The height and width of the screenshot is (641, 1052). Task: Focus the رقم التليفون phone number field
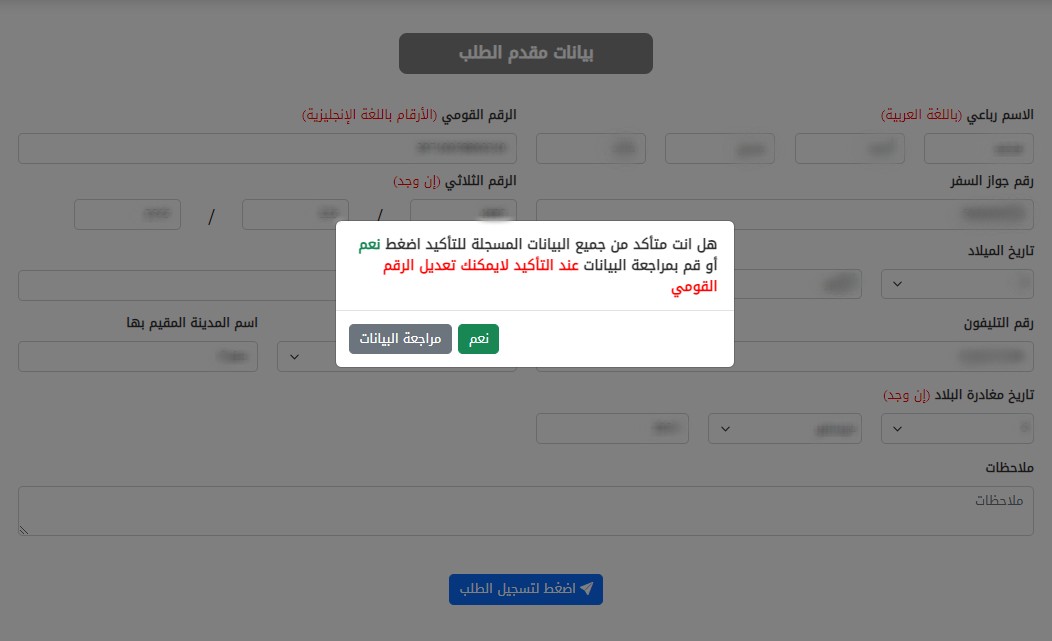(x=785, y=356)
